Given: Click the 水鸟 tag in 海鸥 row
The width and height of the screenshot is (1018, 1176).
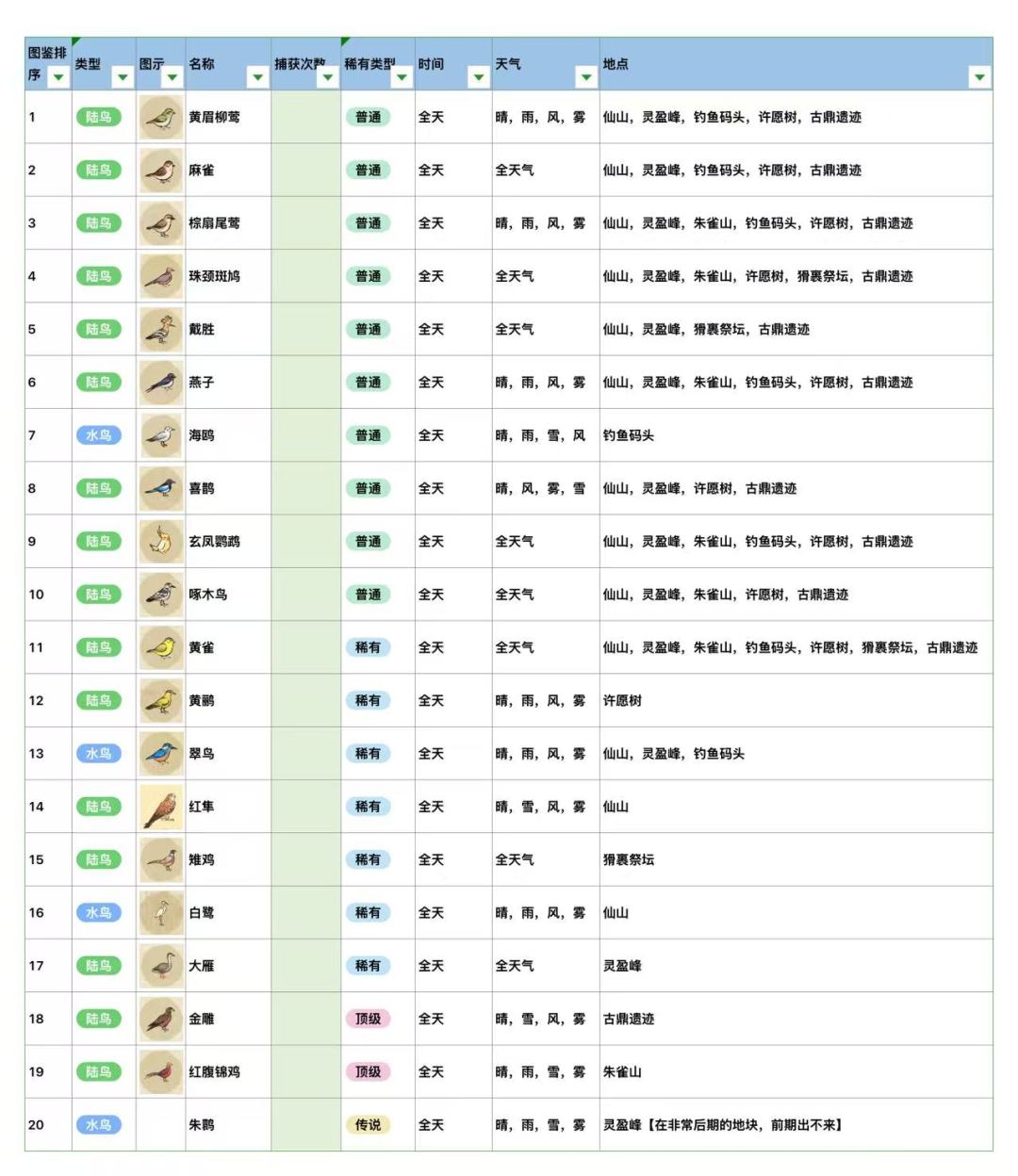Looking at the screenshot, I should tap(99, 435).
